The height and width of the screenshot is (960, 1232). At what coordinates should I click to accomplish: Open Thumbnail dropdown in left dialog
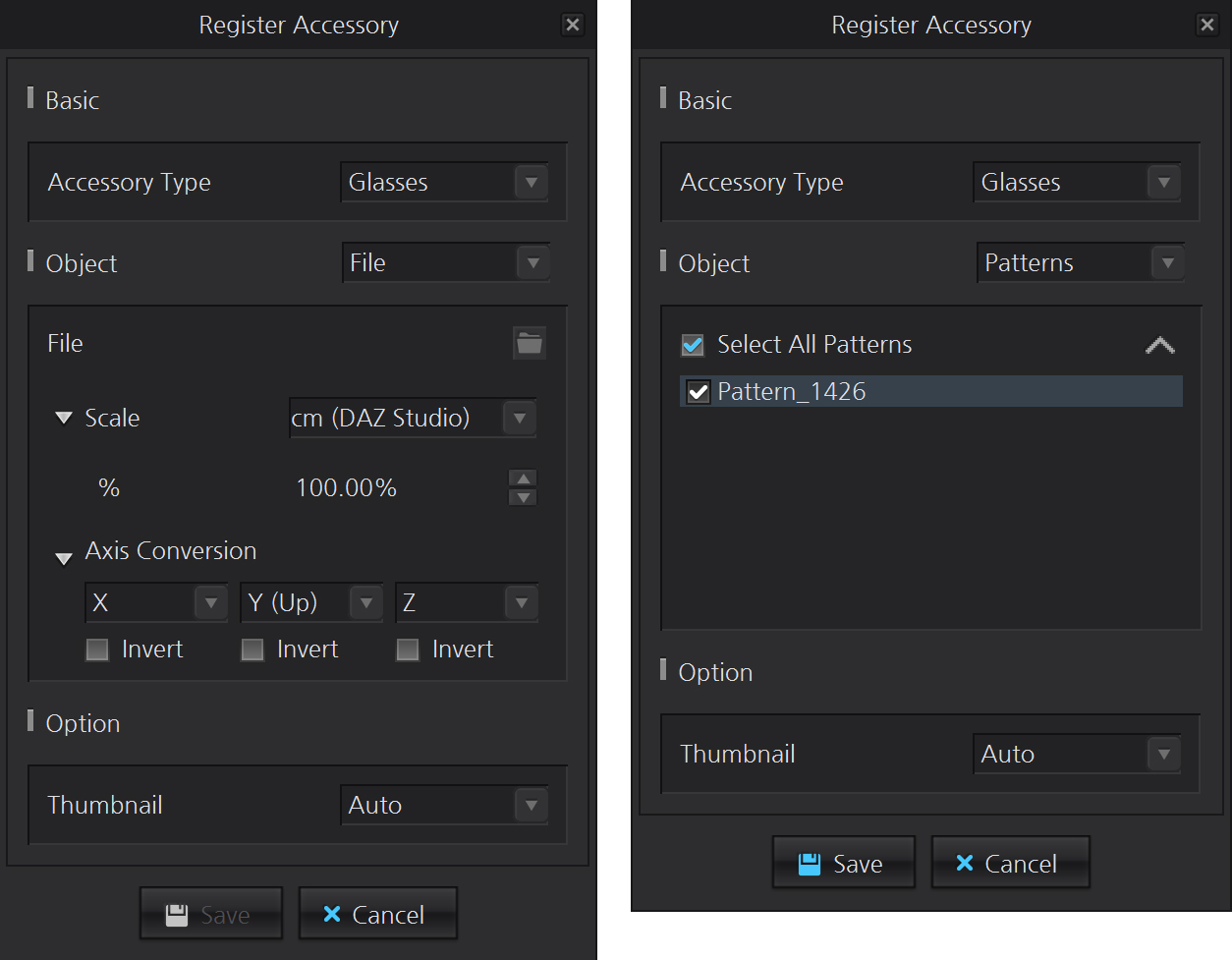[445, 805]
